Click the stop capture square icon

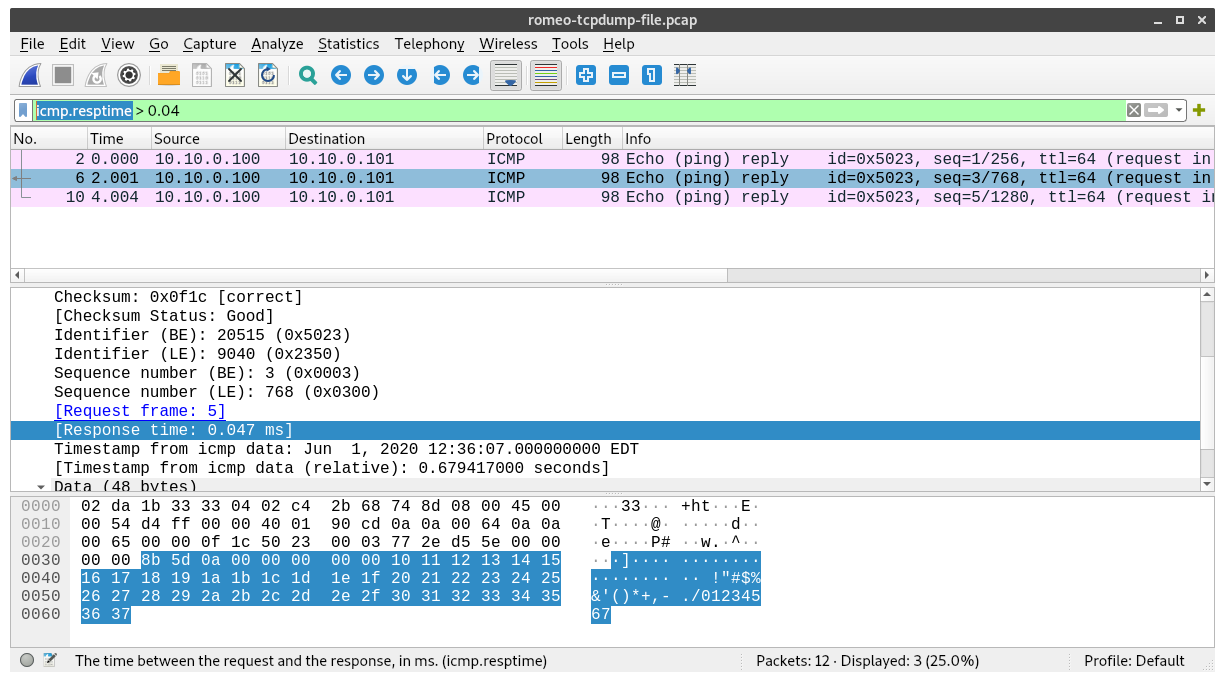[x=63, y=75]
